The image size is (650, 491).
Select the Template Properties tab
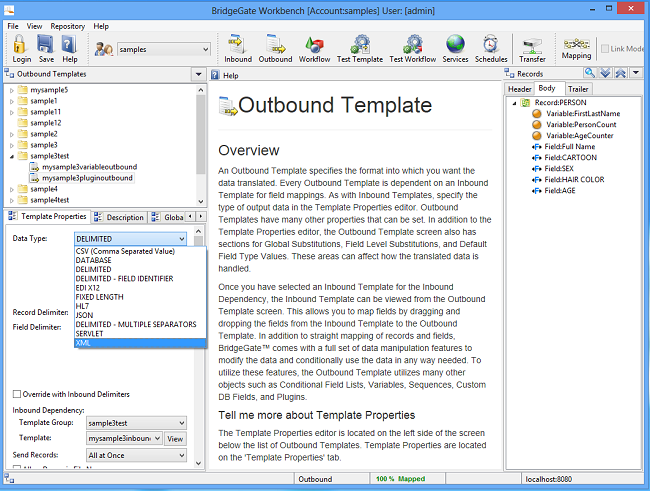(x=48, y=216)
